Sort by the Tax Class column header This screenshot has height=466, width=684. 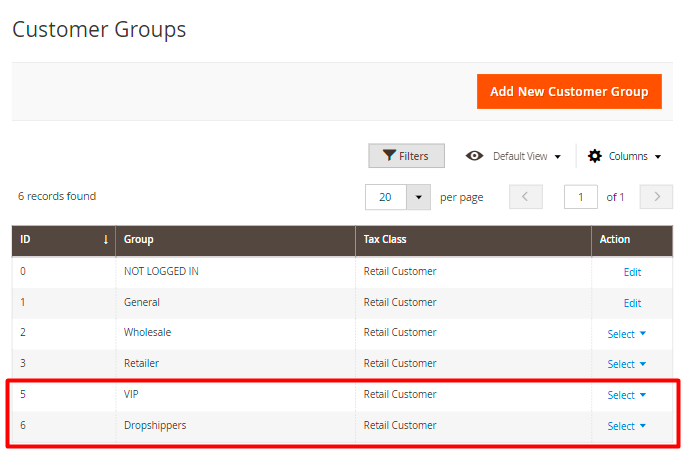[x=472, y=240]
